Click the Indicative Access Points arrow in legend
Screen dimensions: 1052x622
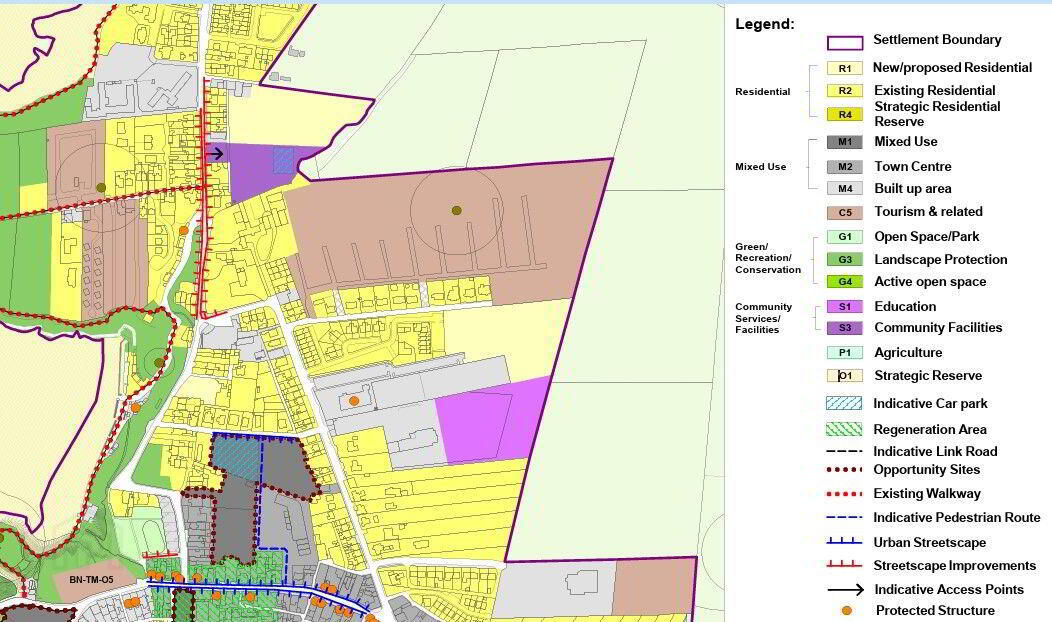tap(845, 590)
